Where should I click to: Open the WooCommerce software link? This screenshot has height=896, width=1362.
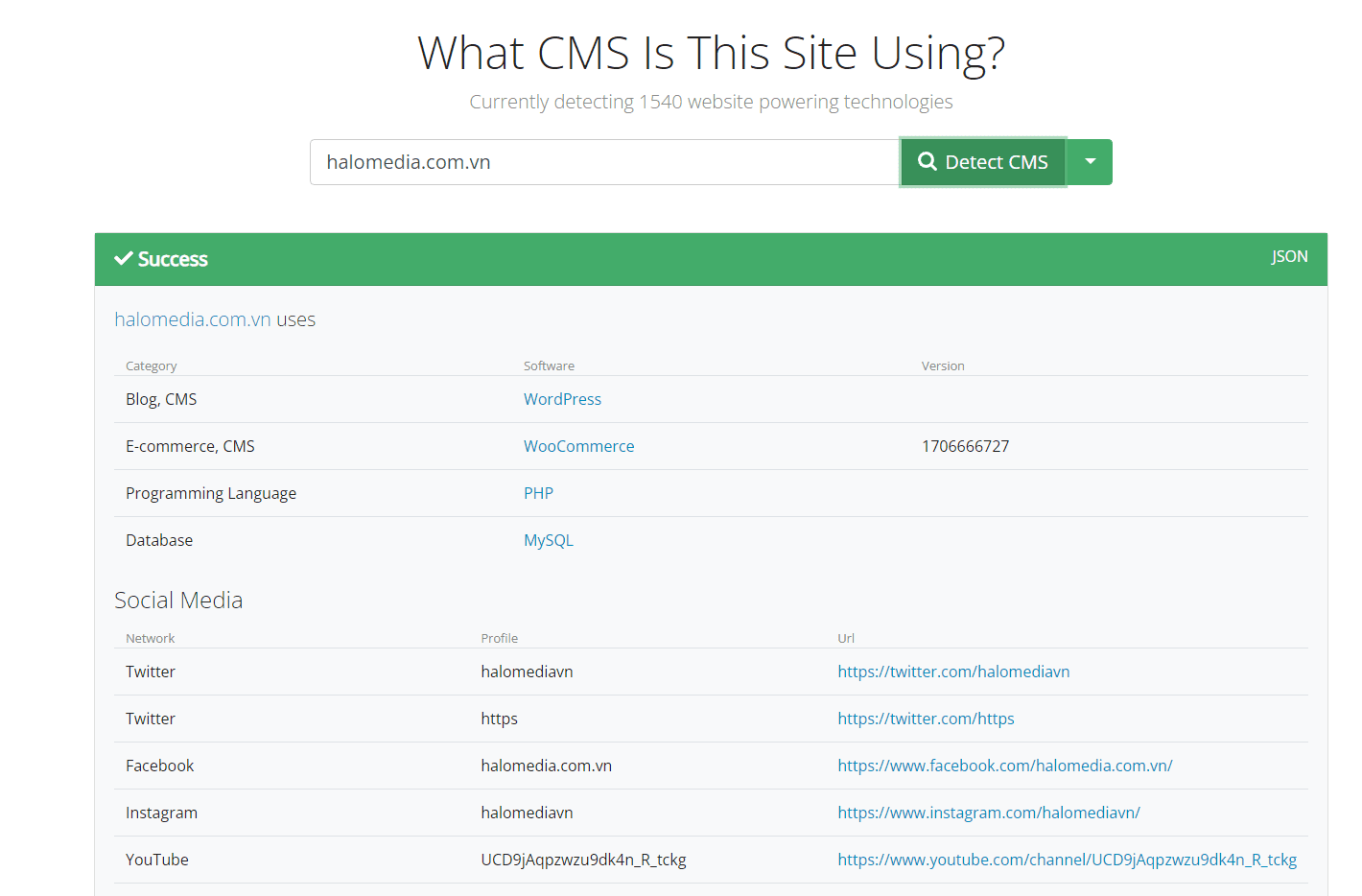click(x=578, y=445)
